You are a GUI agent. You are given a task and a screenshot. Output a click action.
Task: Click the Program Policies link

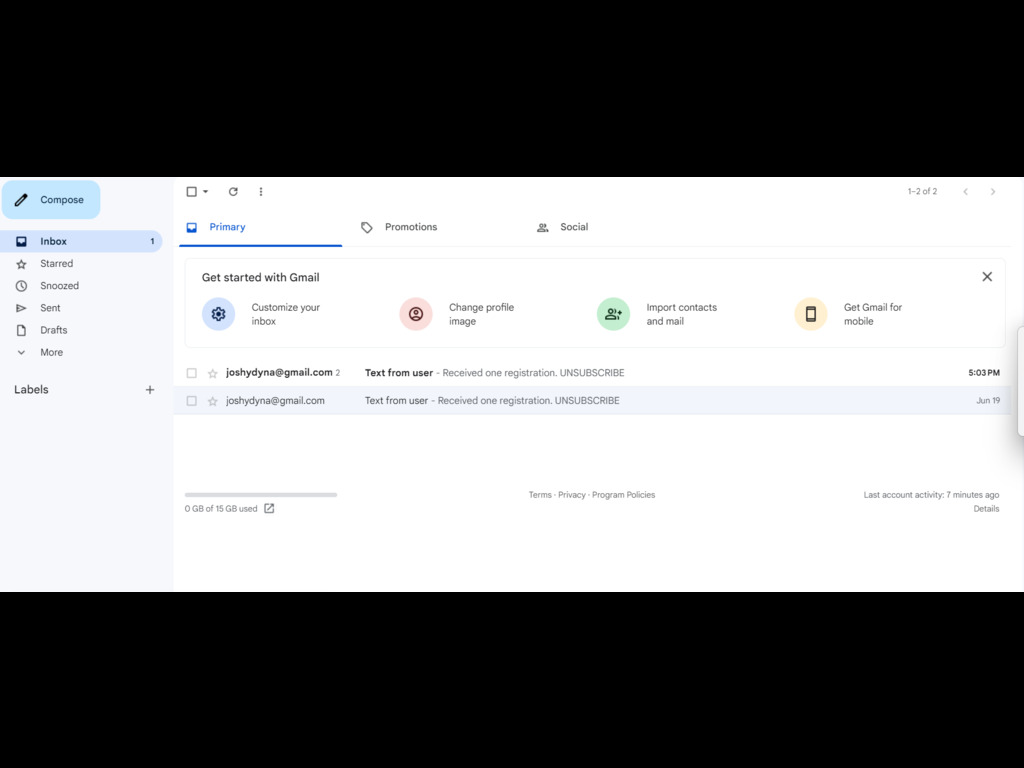click(x=623, y=495)
